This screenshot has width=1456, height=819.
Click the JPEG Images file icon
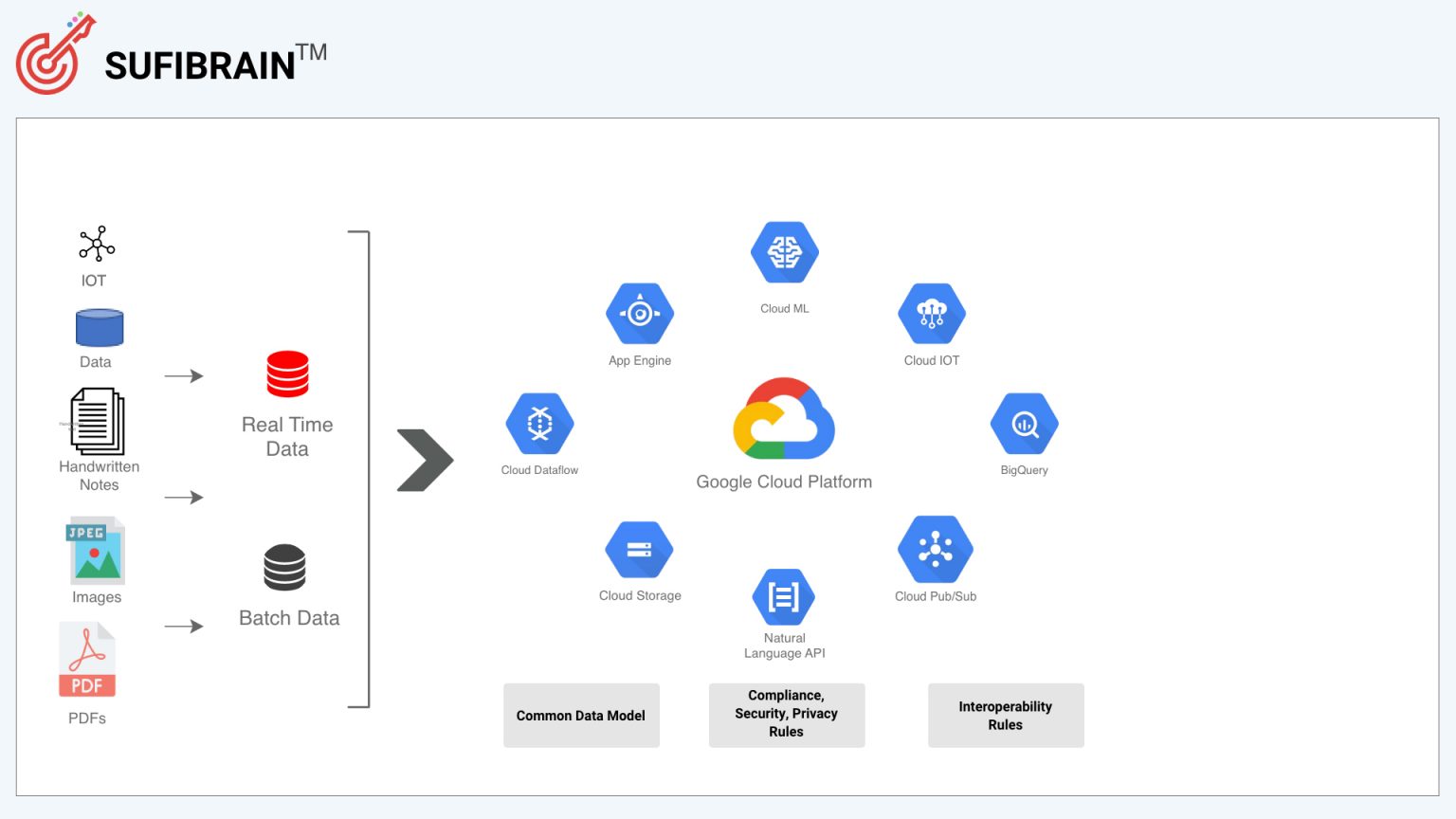click(x=96, y=551)
